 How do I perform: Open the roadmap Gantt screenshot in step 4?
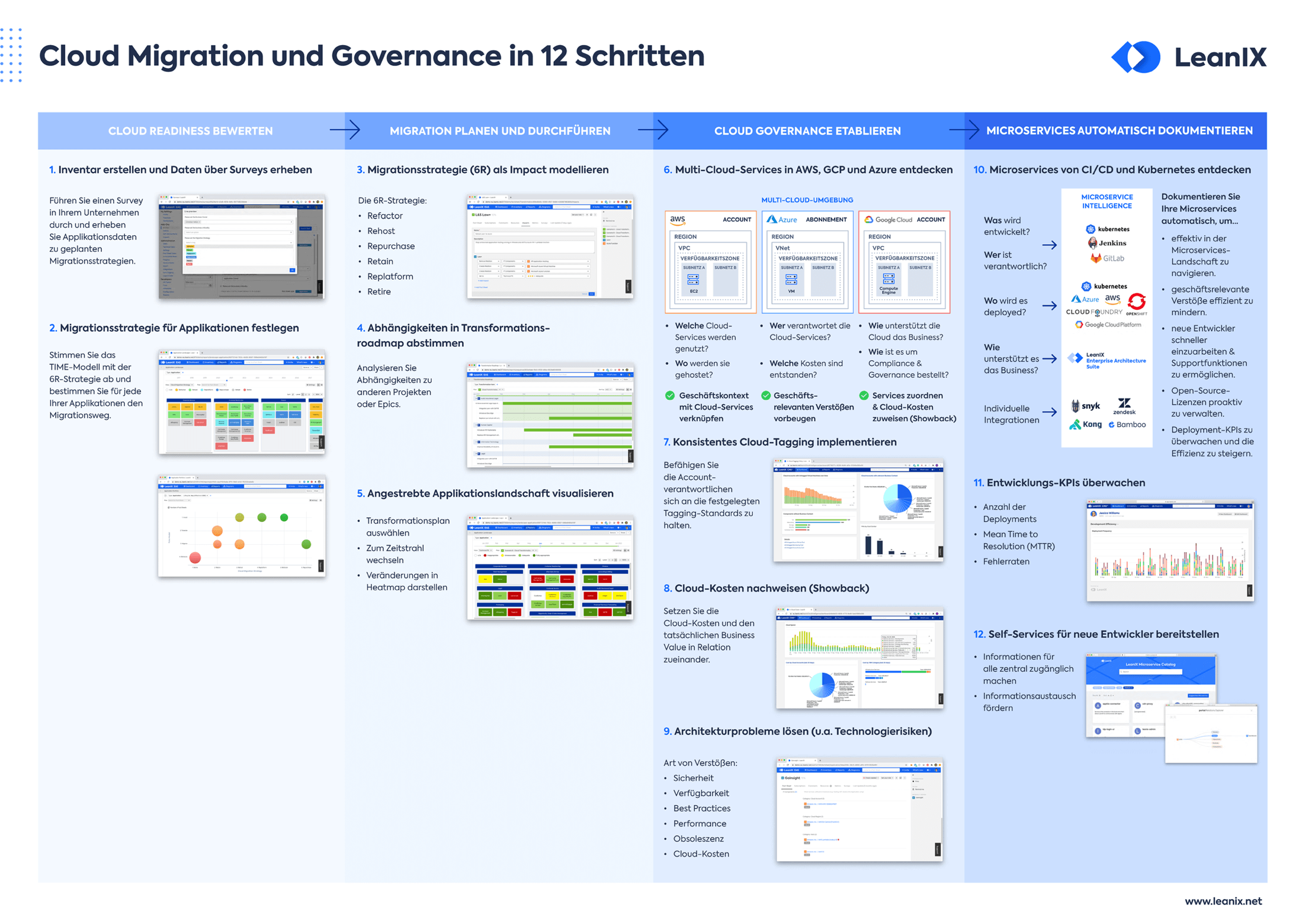pos(550,415)
